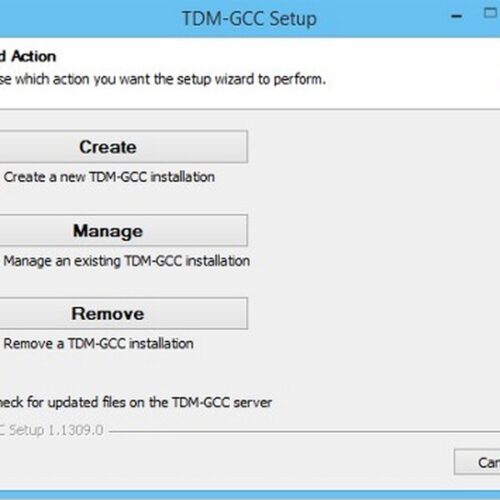Click the 'Manage an existing TDM-GCC installation' description
Viewport: 500px width, 500px height.
[127, 261]
